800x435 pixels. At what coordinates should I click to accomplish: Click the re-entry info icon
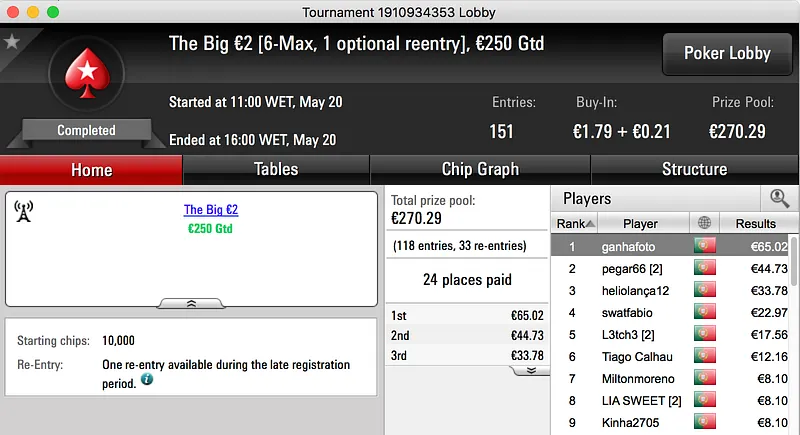click(147, 380)
